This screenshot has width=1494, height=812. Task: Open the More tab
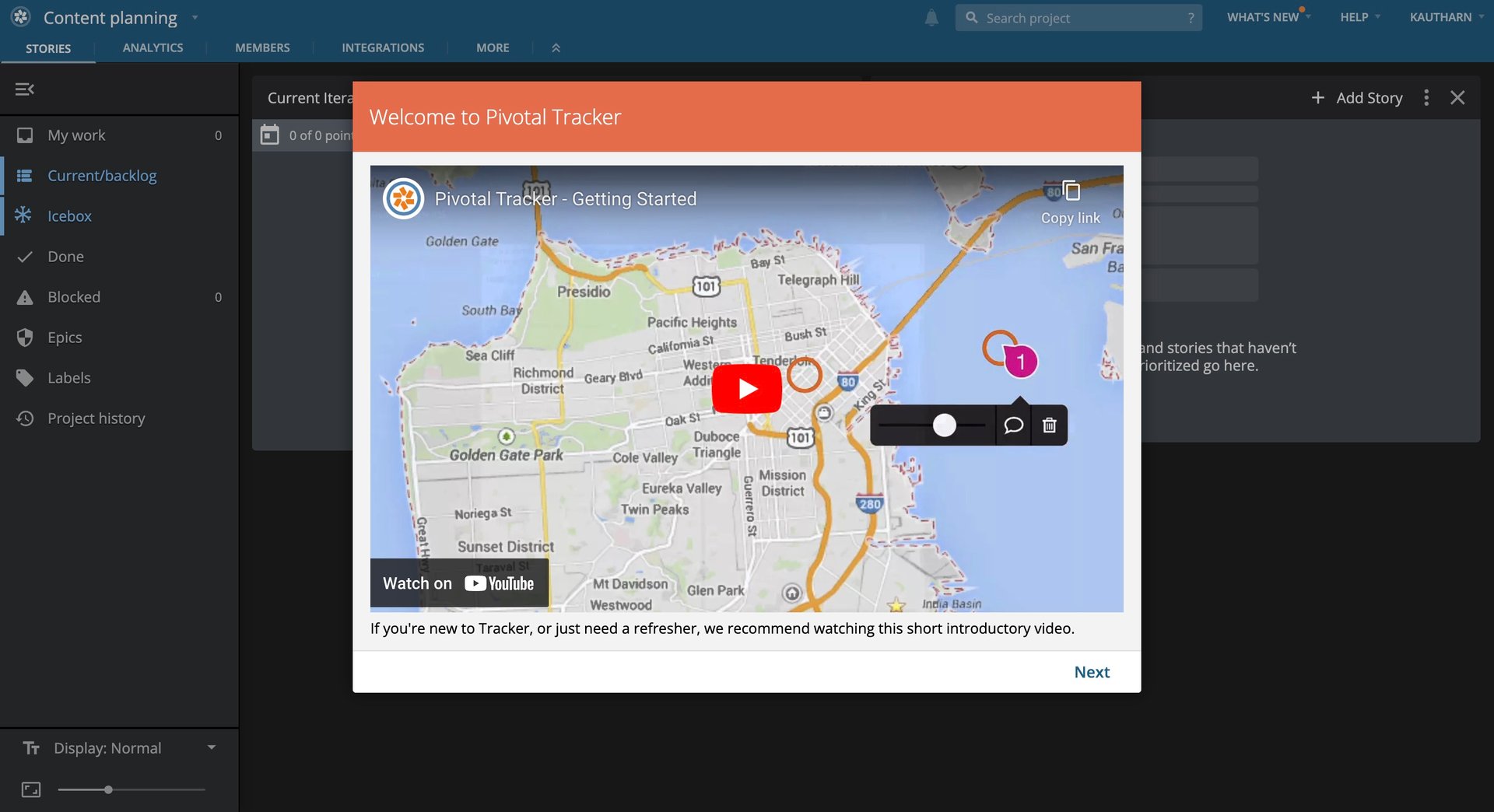[x=493, y=47]
